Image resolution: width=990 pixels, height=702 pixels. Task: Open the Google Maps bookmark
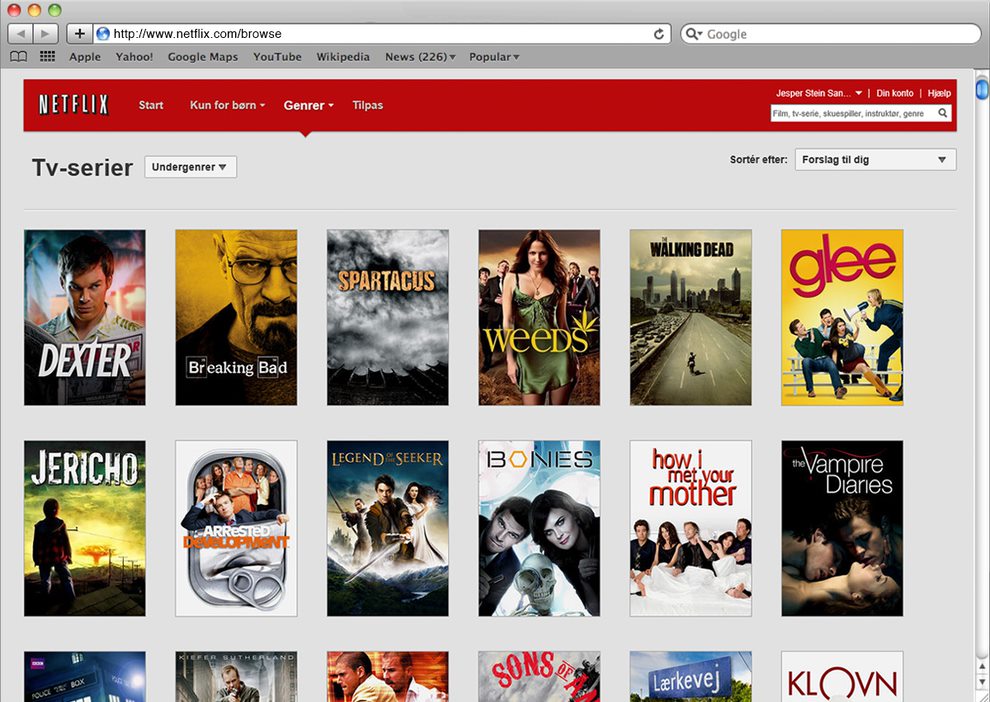(x=203, y=57)
